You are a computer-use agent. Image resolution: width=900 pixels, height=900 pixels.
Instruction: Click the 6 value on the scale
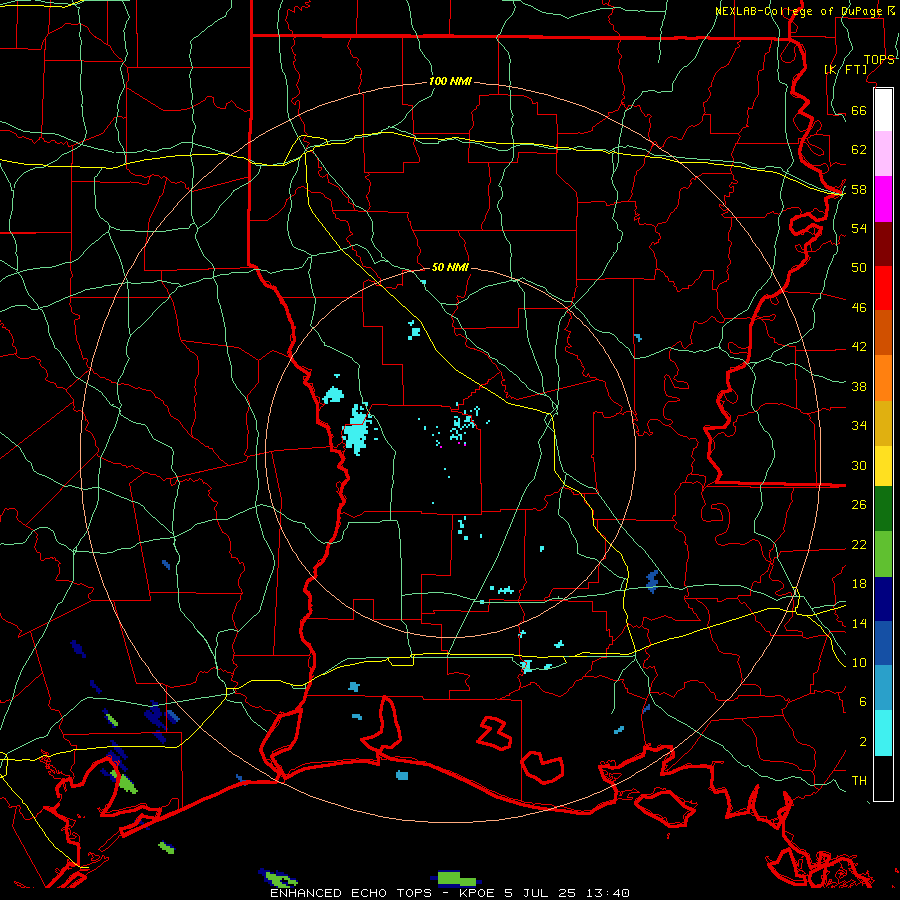[862, 701]
